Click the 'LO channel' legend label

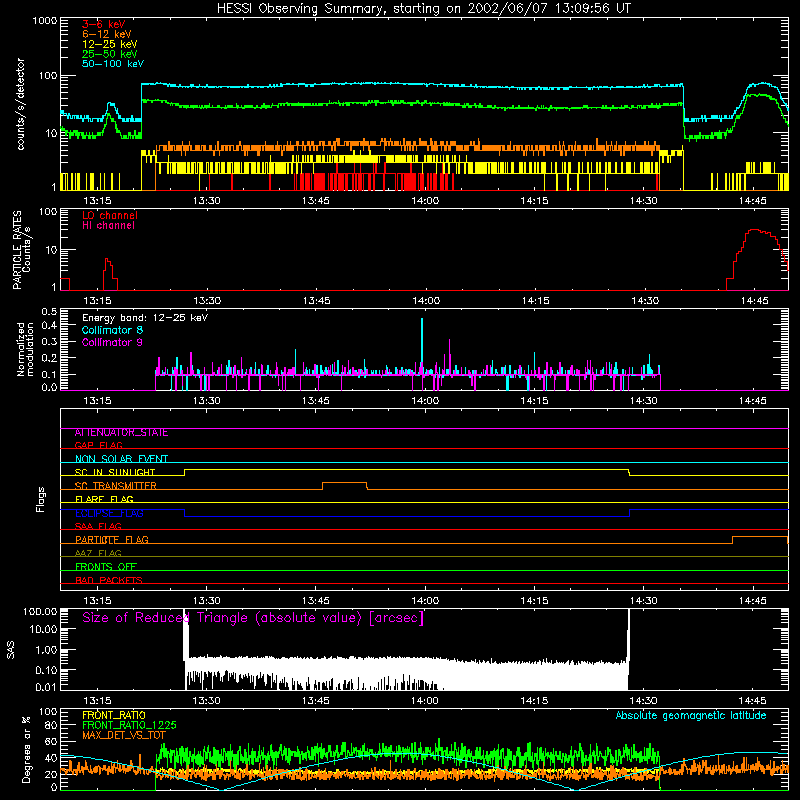[110, 215]
